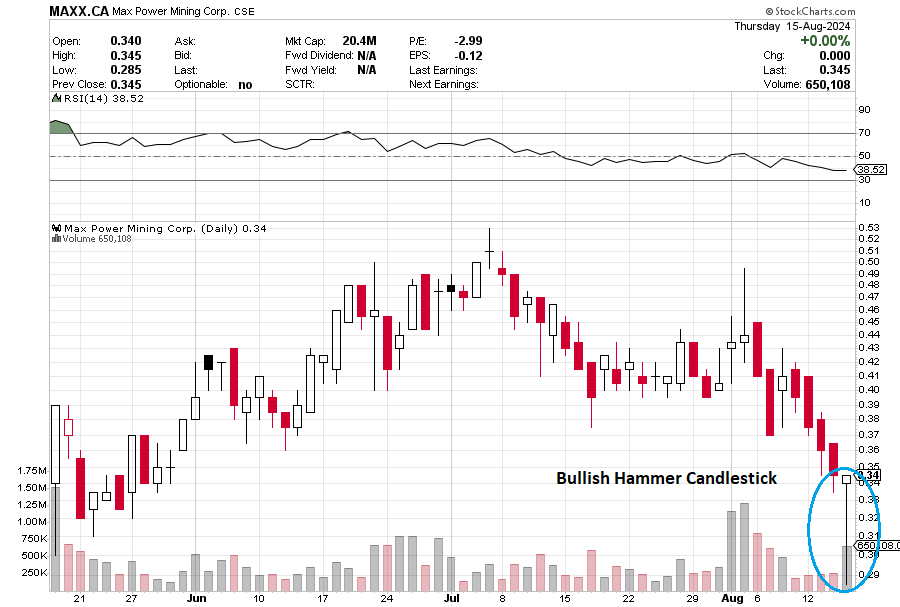The image size is (900, 607).
Task: Click the 38.52 RSI value tag on the axis
Action: tap(871, 169)
